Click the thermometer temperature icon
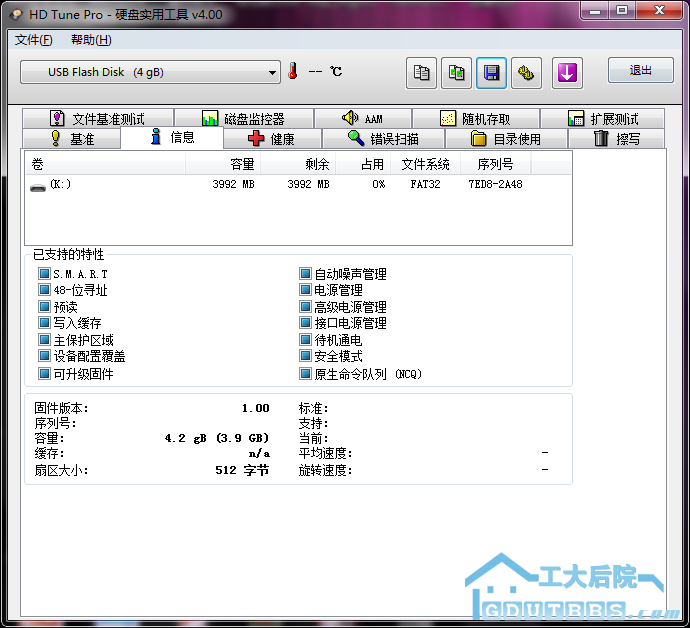The width and height of the screenshot is (690, 628). [x=293, y=71]
